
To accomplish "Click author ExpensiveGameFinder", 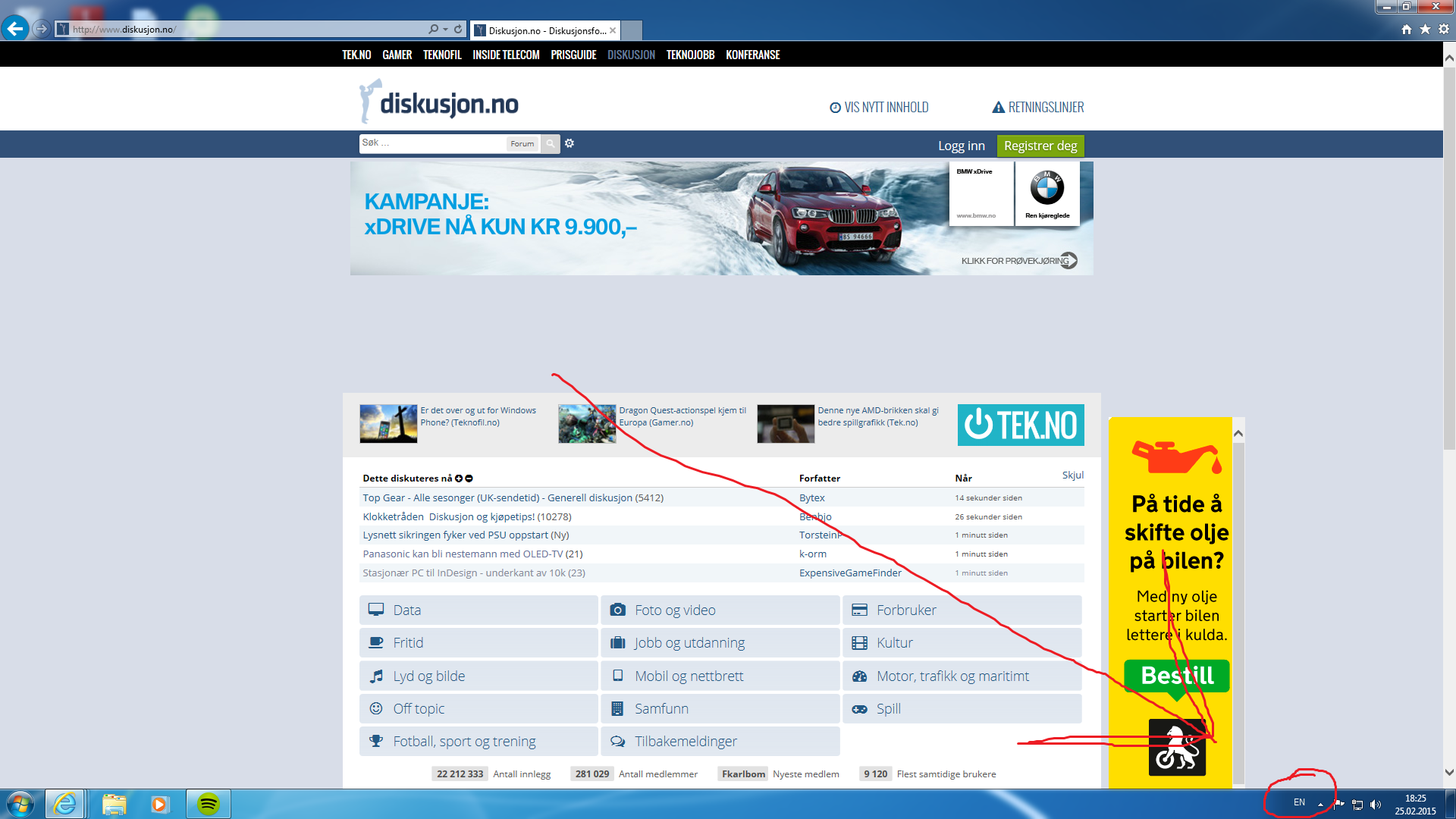I will click(x=850, y=573).
